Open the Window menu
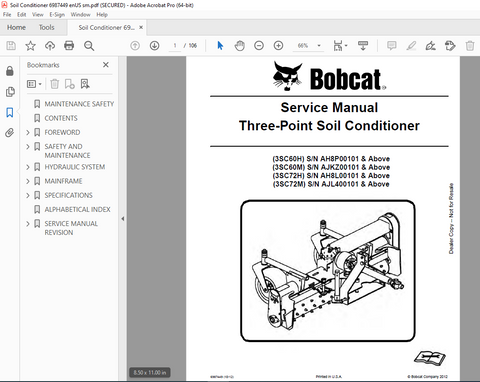Viewport: 480px width, 382px height. pyautogui.click(x=80, y=15)
